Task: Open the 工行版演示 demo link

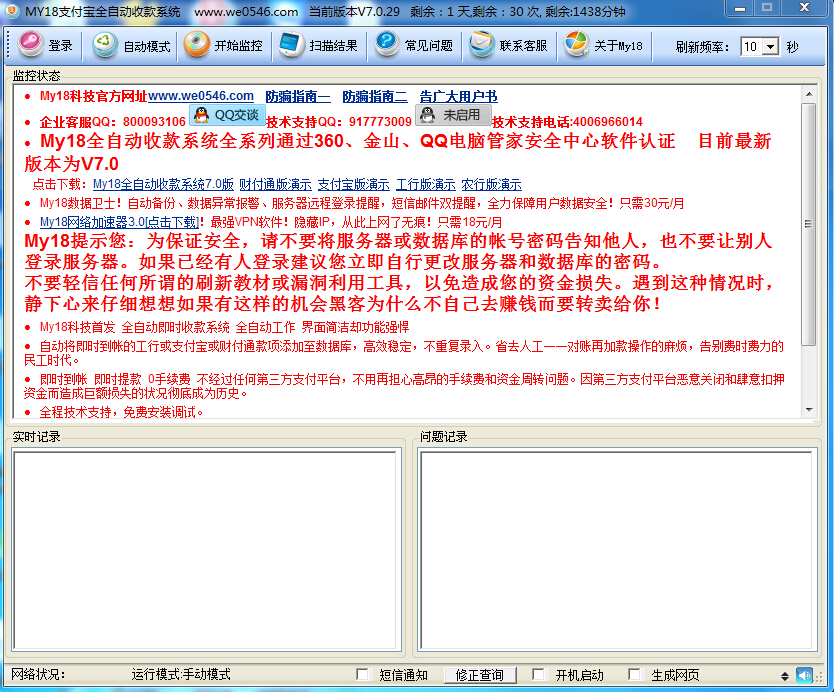Action: tap(426, 185)
